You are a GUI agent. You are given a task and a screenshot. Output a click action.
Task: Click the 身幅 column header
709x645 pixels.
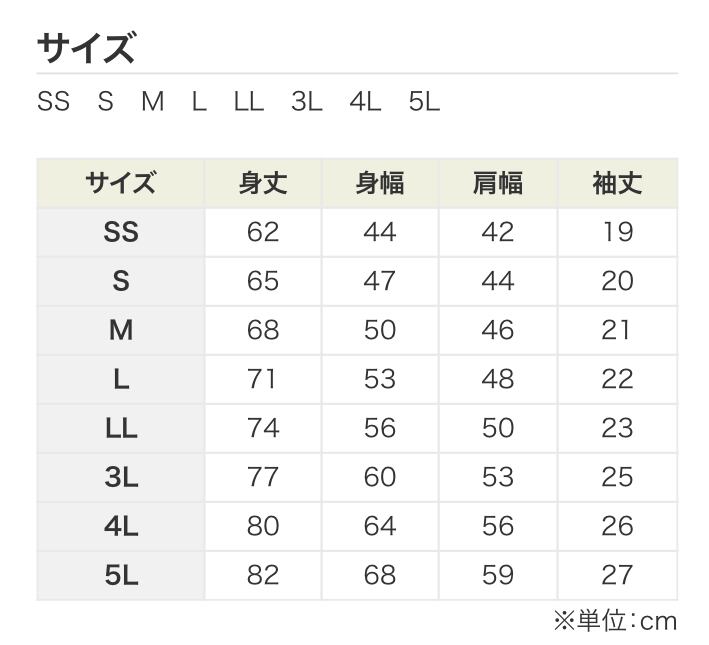coord(380,184)
